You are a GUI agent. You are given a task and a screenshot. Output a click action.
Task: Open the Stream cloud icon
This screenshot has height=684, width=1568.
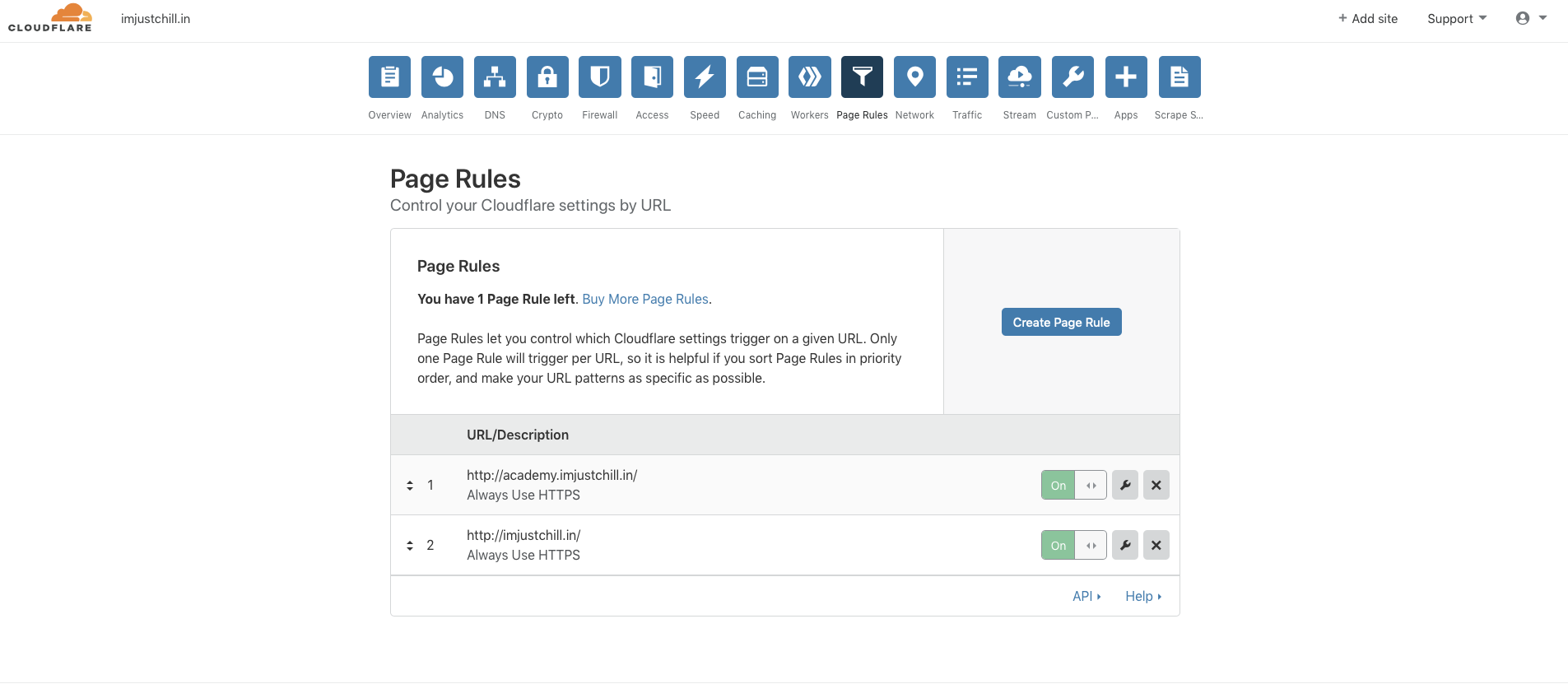(1020, 77)
